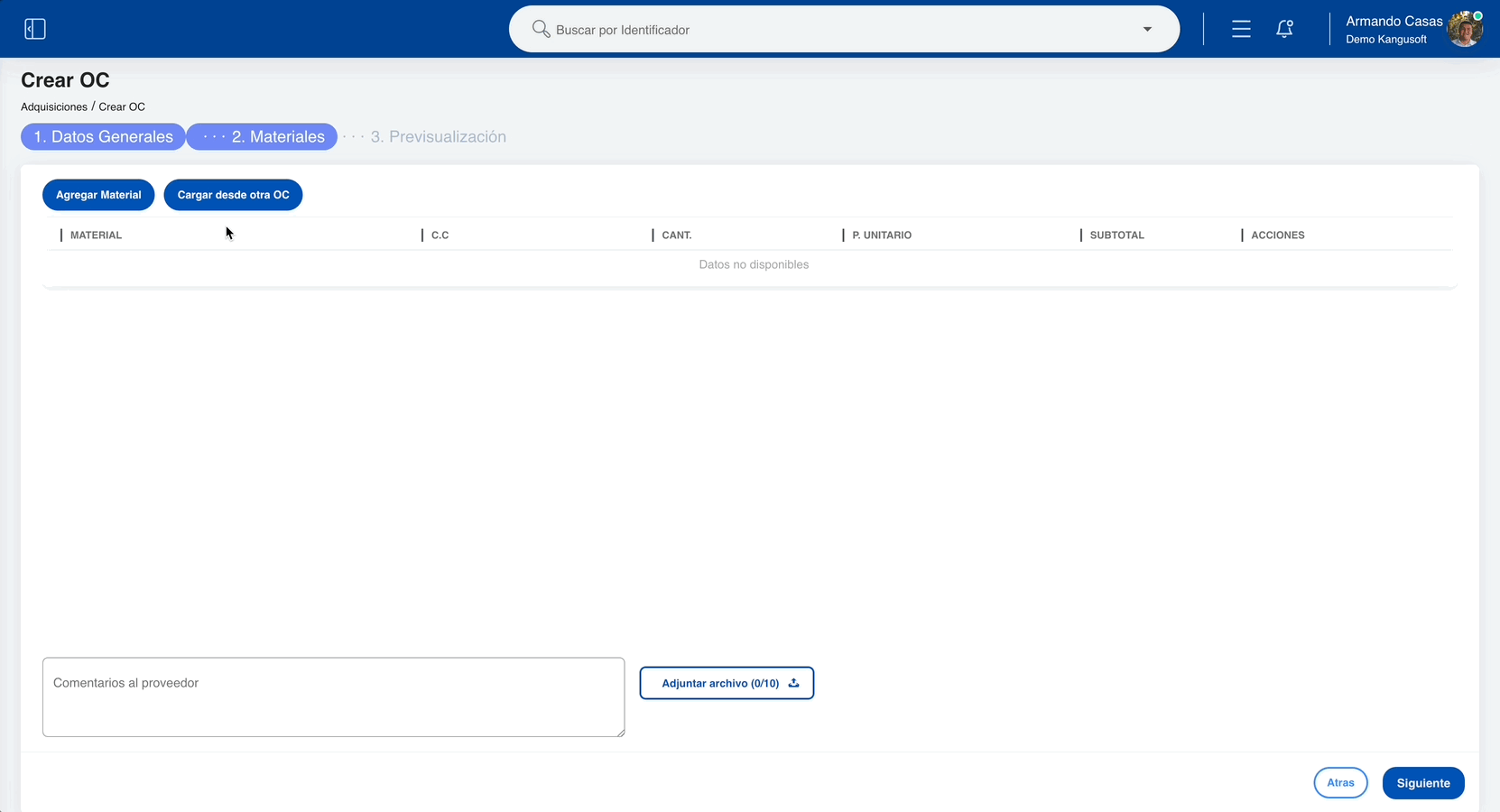Viewport: 1500px width, 812px height.
Task: Focus the Comentarios al proveedor textarea
Action: pyautogui.click(x=333, y=697)
